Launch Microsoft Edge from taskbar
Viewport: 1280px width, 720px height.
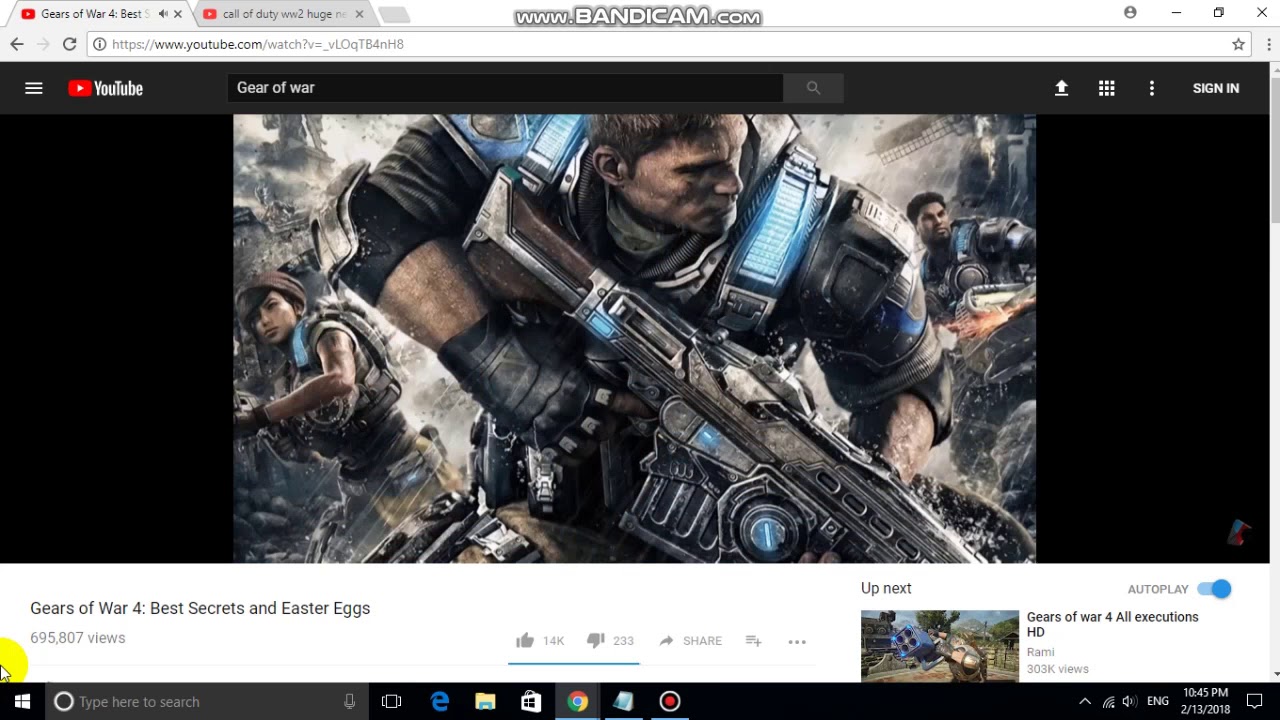[x=440, y=702]
